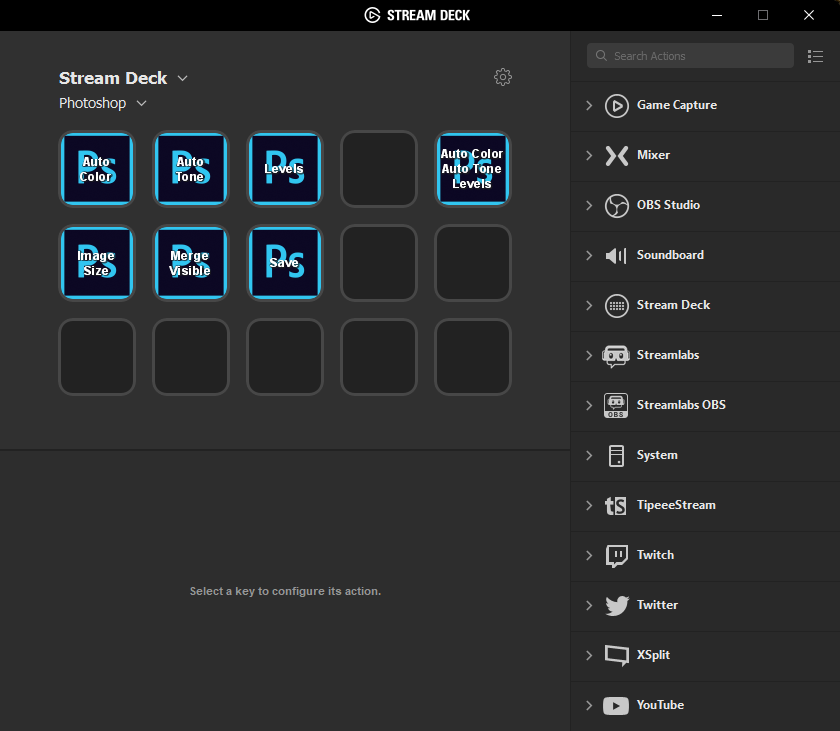Close the Stream Deck window
The image size is (840, 731).
(x=809, y=15)
